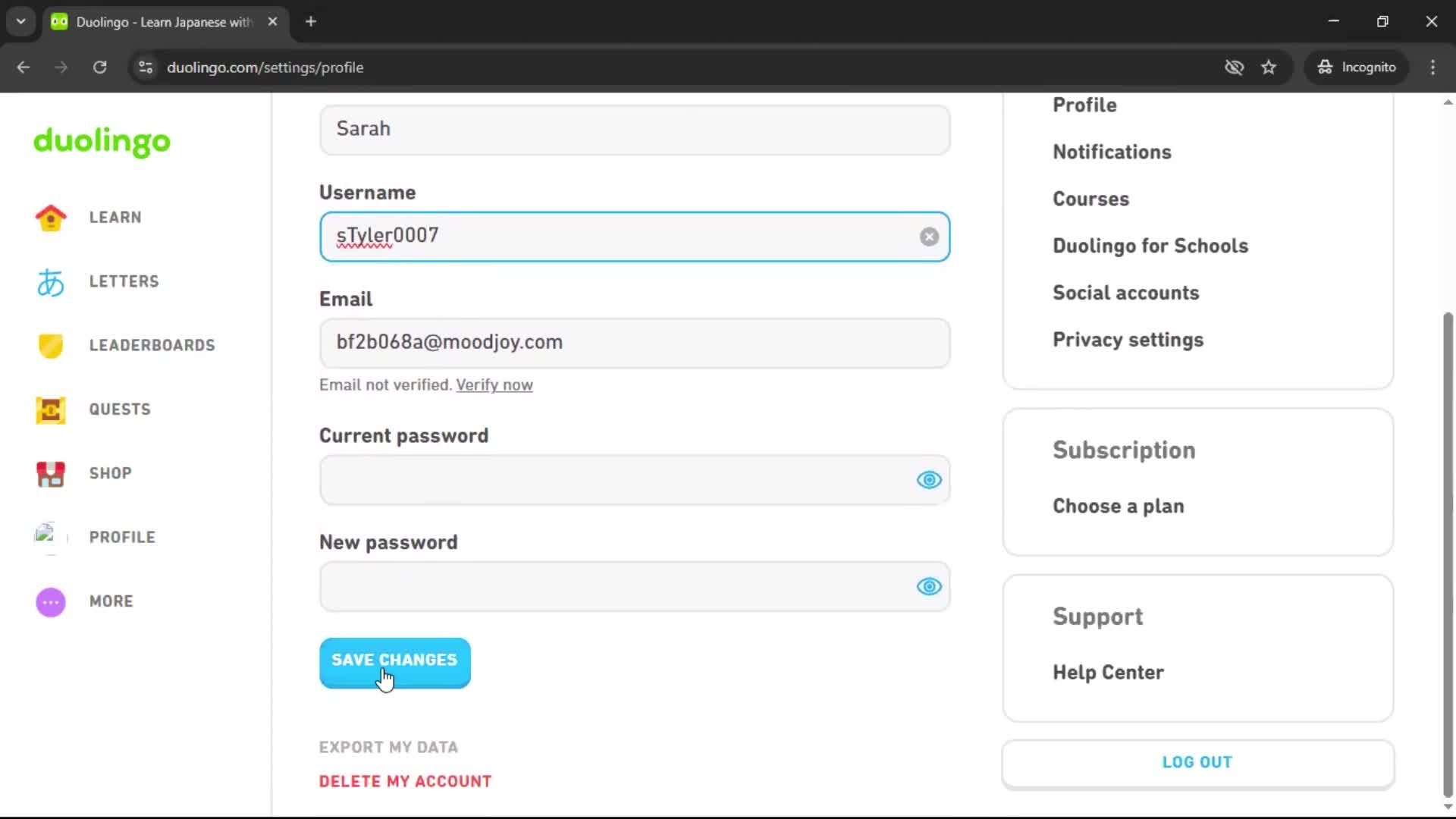Open the Letters section via hiragana icon
This screenshot has height=819, width=1456.
[x=49, y=281]
